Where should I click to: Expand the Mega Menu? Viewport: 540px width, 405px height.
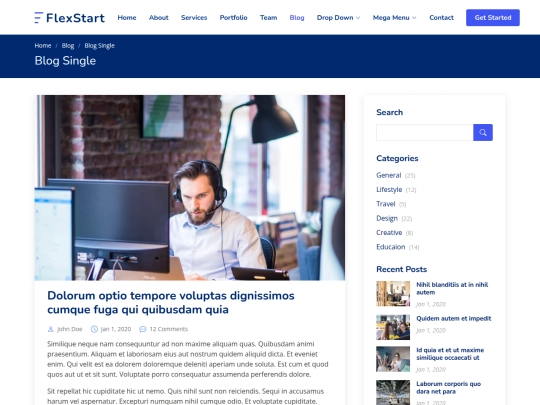pos(394,18)
